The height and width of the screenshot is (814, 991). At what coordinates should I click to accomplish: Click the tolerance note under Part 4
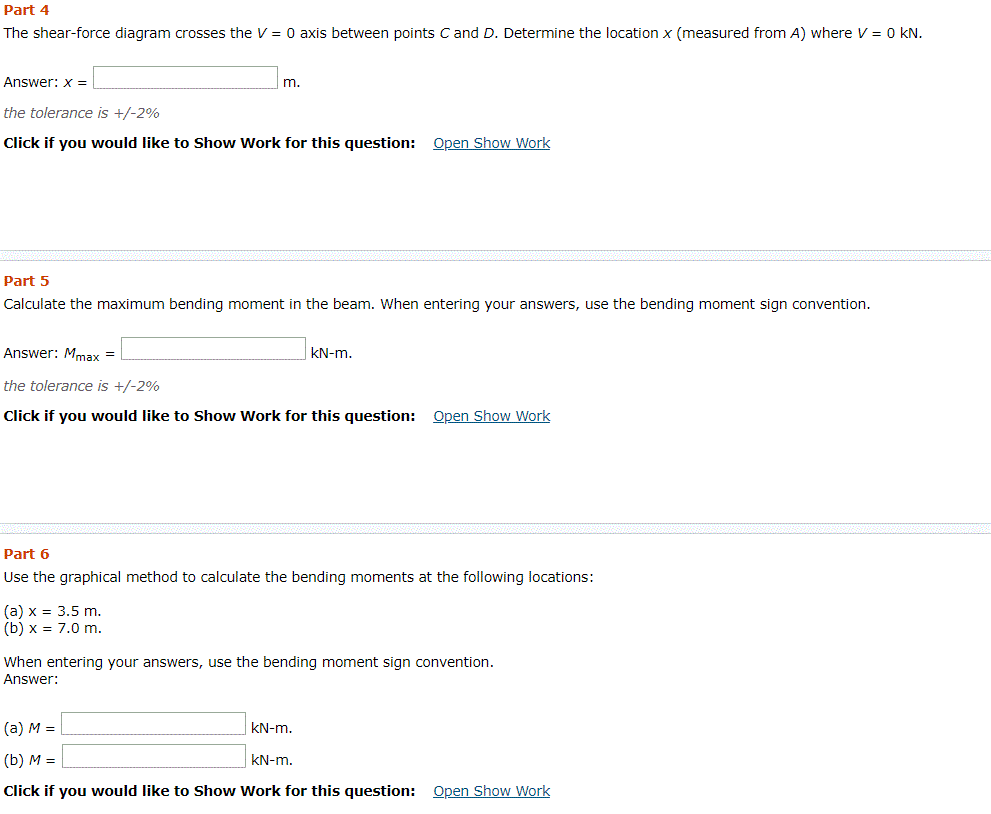click(x=82, y=112)
